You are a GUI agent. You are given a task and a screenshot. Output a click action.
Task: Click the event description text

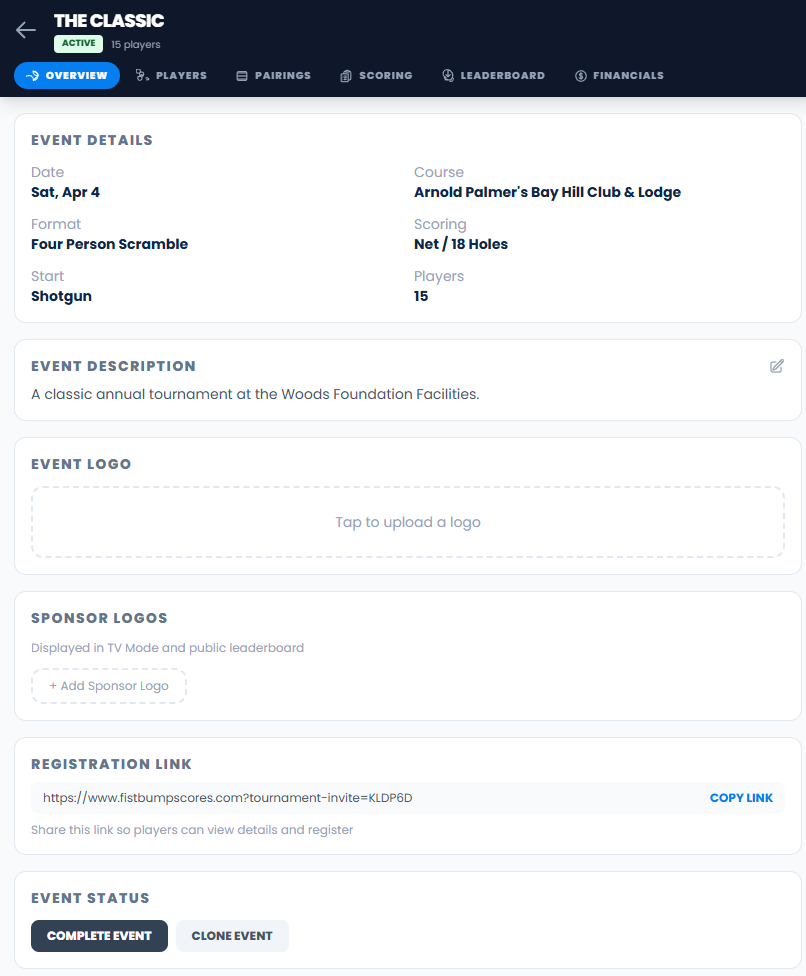tap(255, 394)
